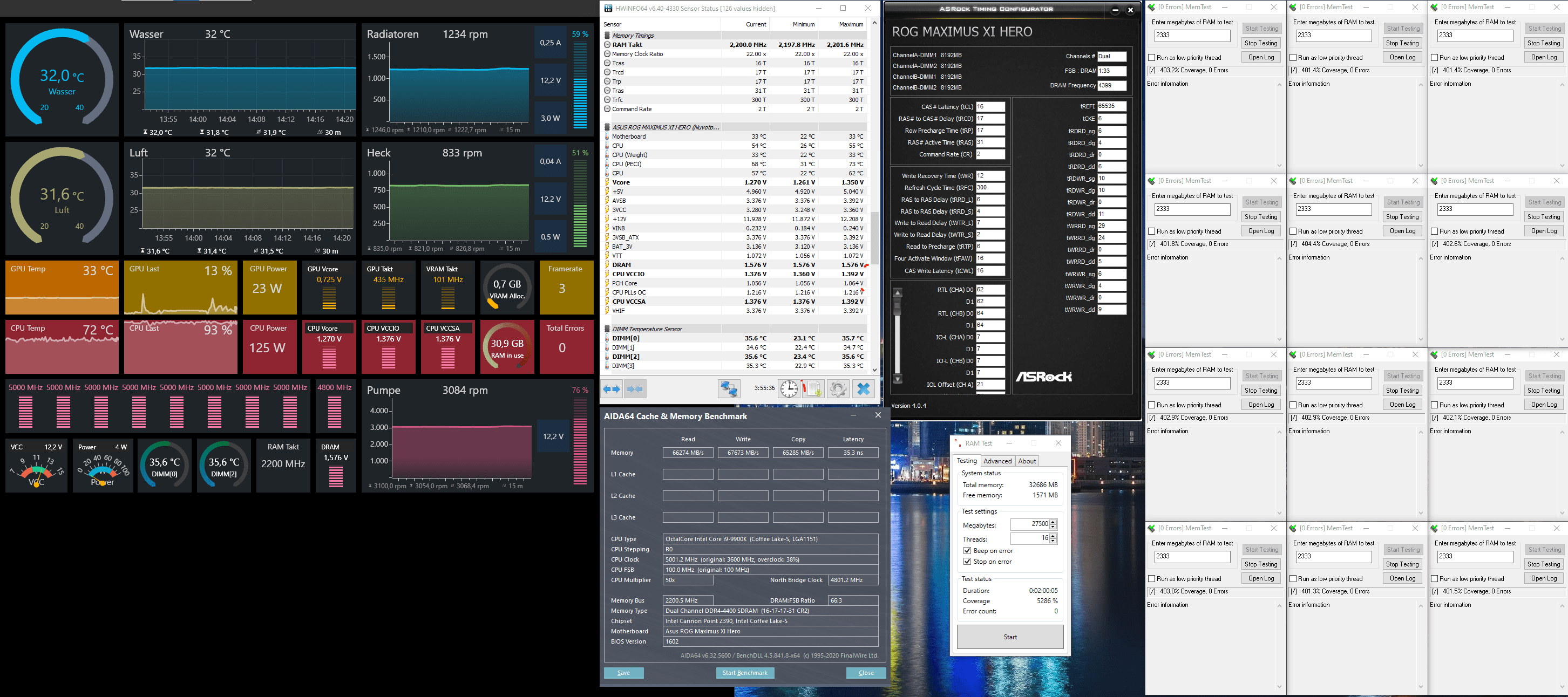Image resolution: width=1568 pixels, height=697 pixels.
Task: Click HWiNFO sensor list scroll-up arrow
Action: coord(875,23)
